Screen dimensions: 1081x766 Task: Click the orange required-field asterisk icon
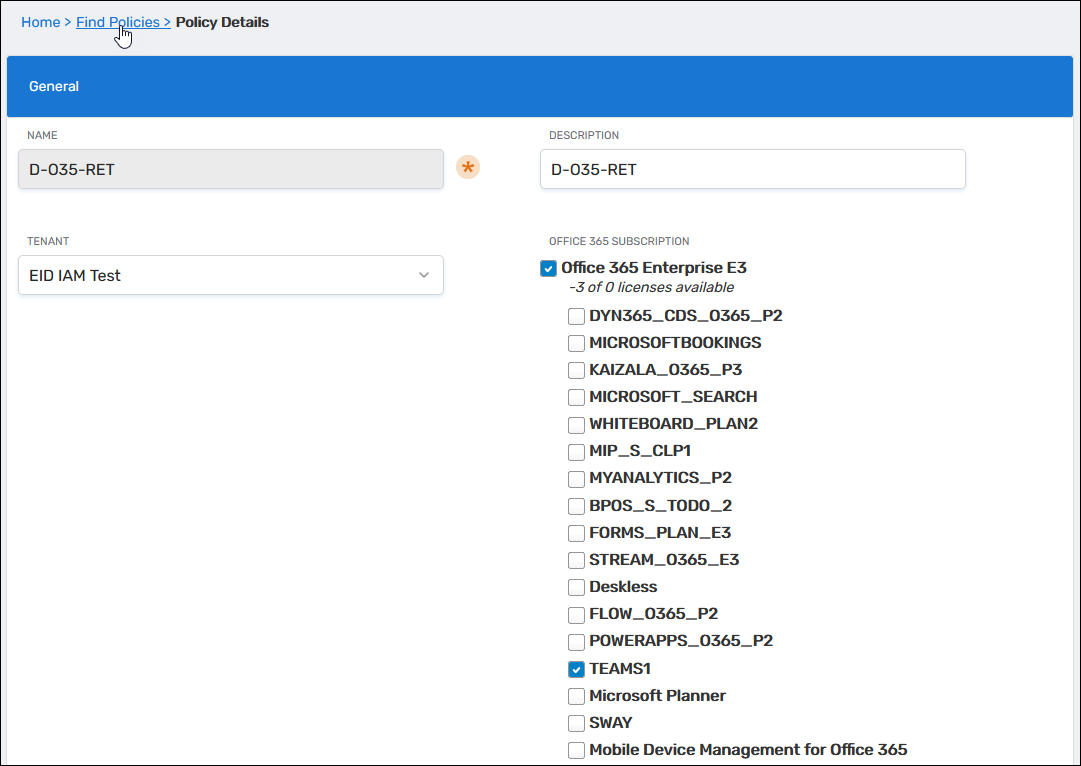coord(467,168)
